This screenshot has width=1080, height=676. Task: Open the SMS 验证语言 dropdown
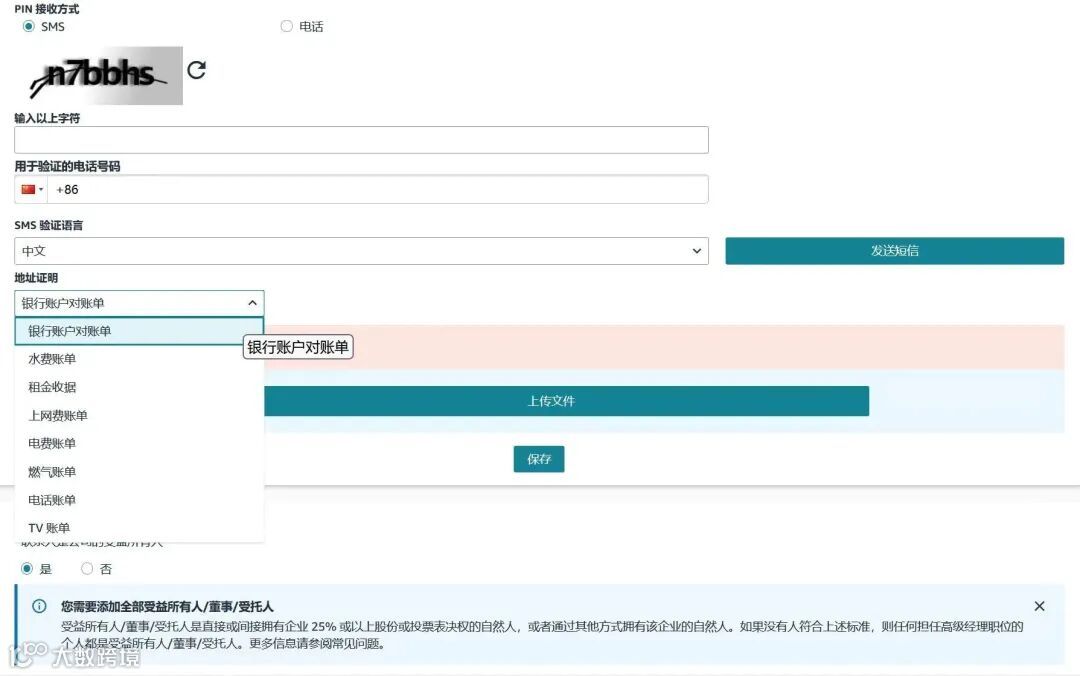click(361, 251)
